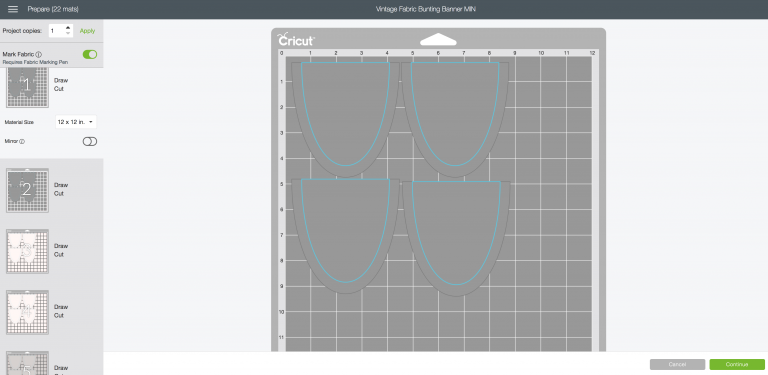Select mat 4 thumbnail
The width and height of the screenshot is (768, 375).
[27, 312]
